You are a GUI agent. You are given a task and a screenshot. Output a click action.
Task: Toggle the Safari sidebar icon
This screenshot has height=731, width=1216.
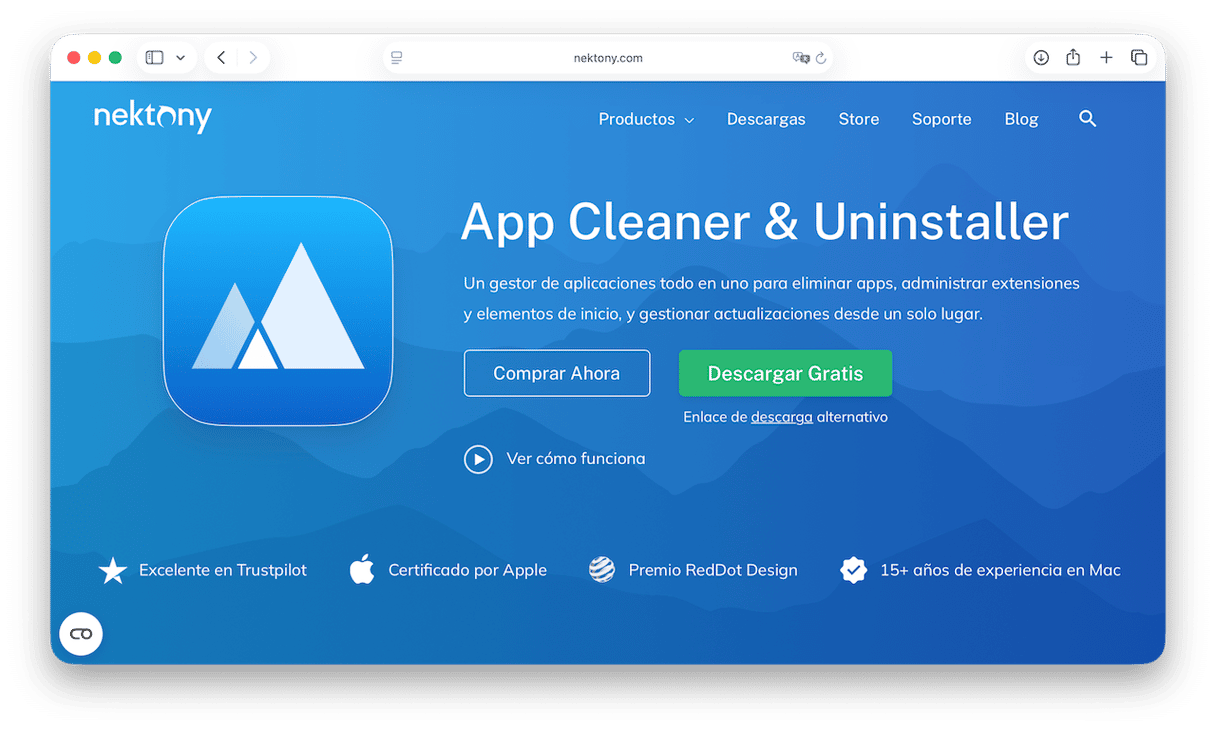pyautogui.click(x=154, y=58)
